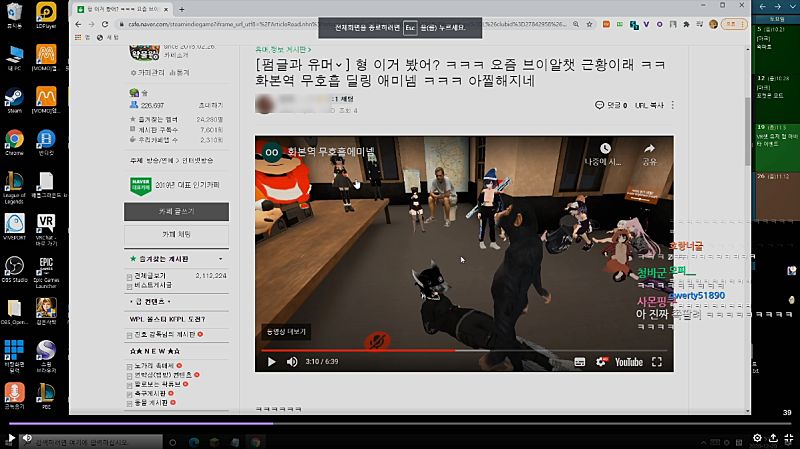The image size is (800, 449).
Task: Open Chrome media control icon
Action: tap(699, 24)
